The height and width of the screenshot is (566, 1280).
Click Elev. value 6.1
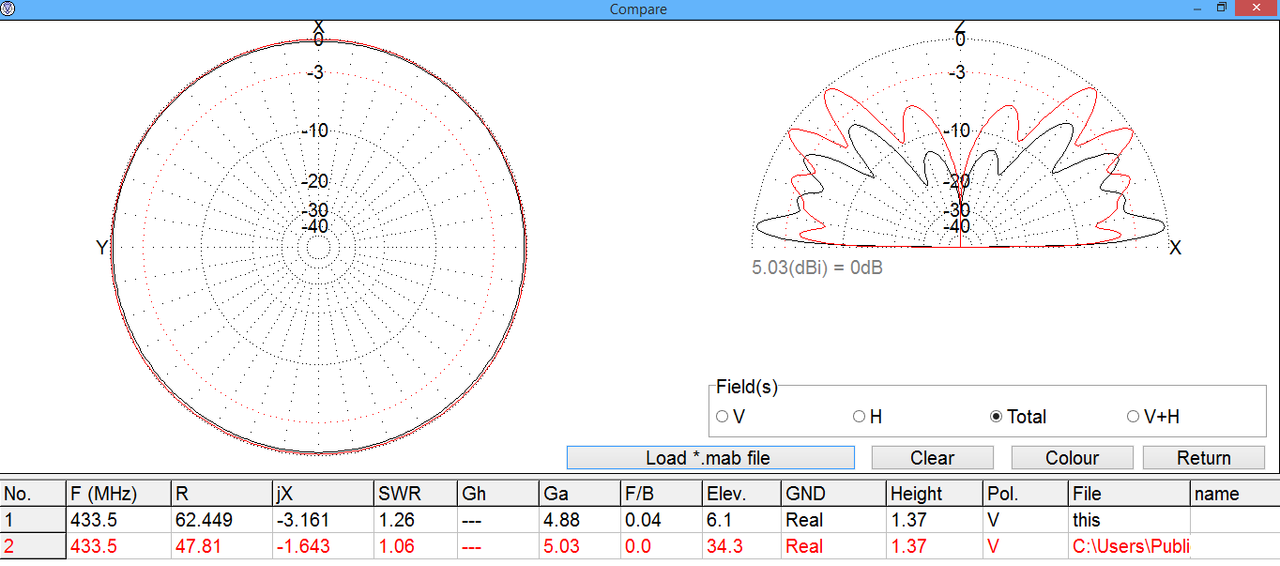click(x=719, y=520)
